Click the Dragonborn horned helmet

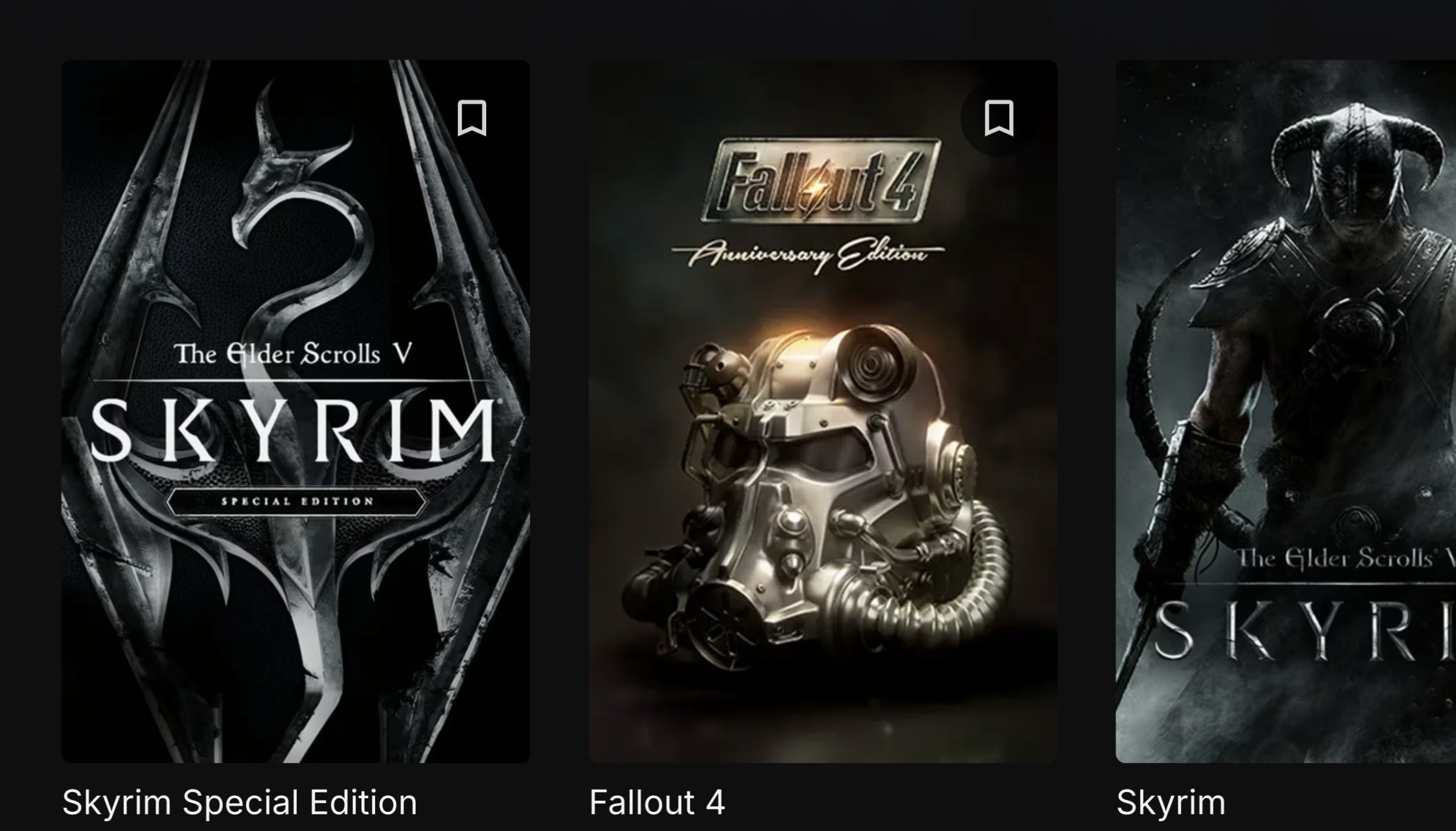pyautogui.click(x=1357, y=160)
